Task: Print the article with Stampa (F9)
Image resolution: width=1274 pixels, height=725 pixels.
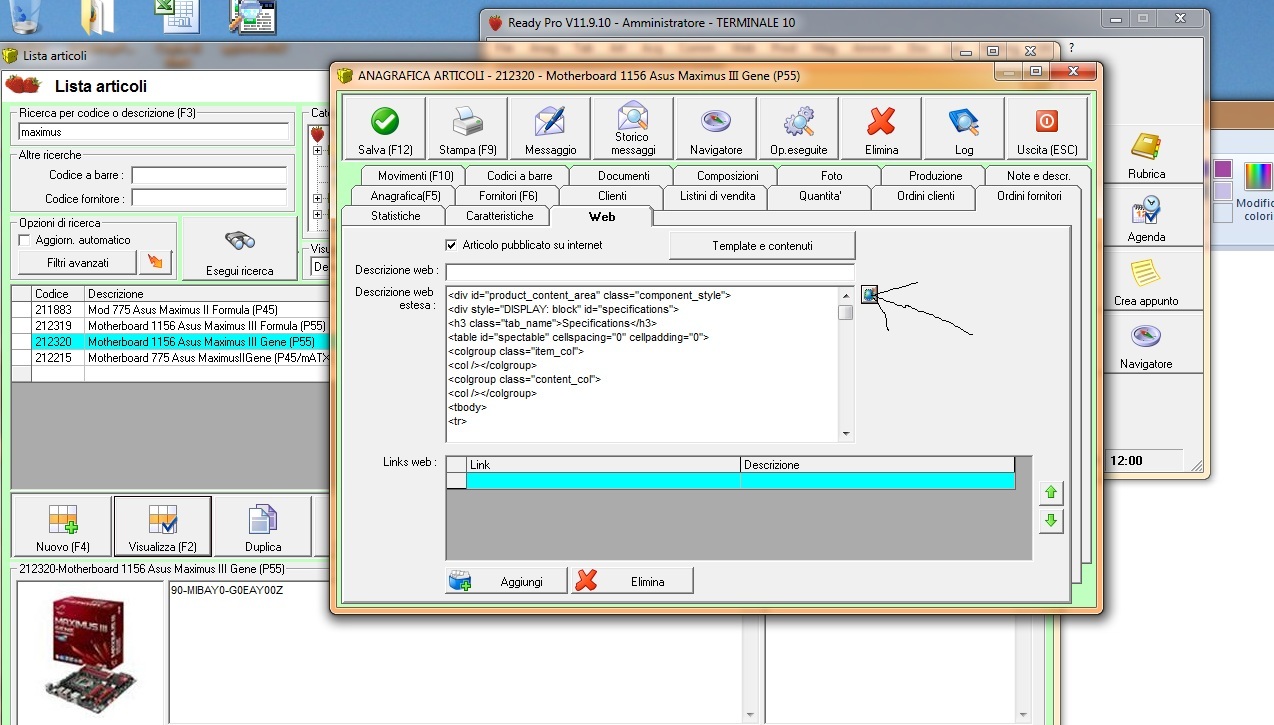Action: pyautogui.click(x=468, y=122)
